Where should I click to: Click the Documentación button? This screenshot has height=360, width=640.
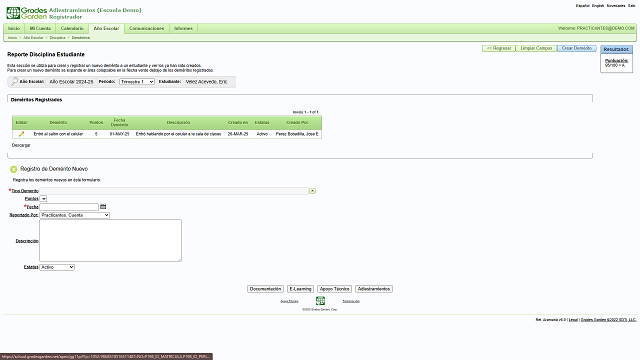click(x=265, y=289)
